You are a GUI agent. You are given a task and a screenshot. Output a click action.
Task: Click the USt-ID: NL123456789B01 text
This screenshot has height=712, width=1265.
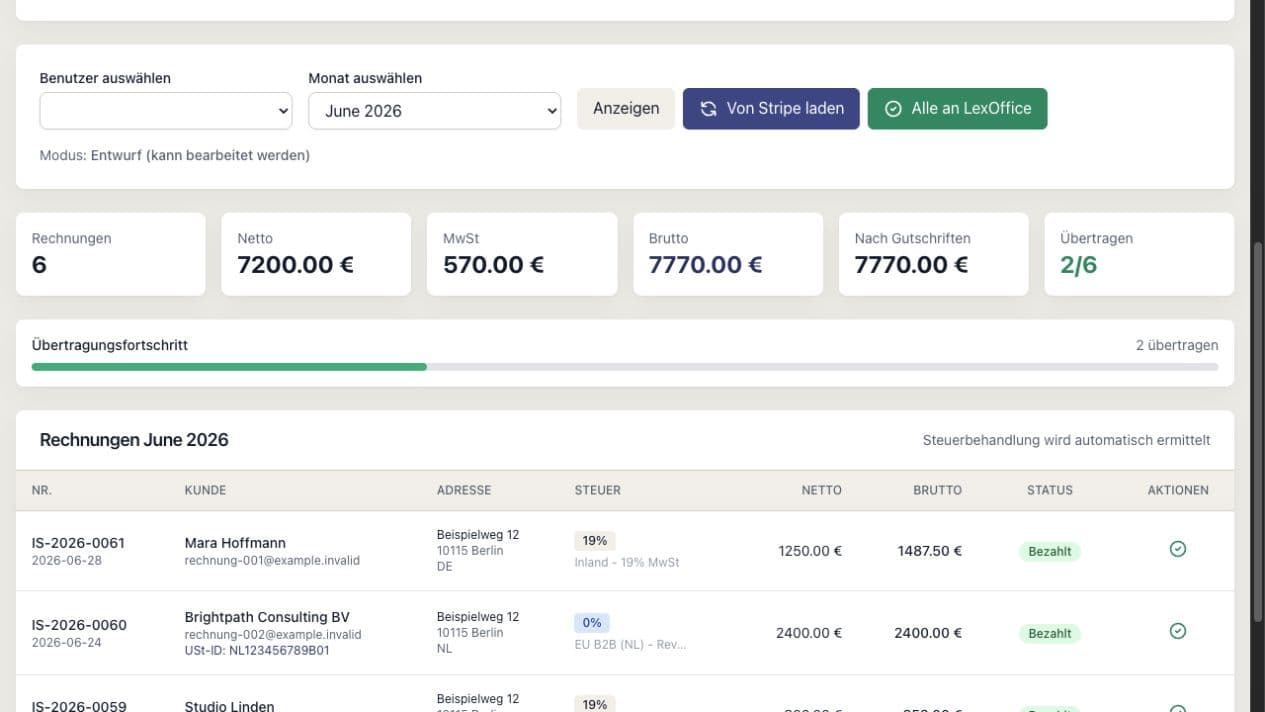[257, 651]
